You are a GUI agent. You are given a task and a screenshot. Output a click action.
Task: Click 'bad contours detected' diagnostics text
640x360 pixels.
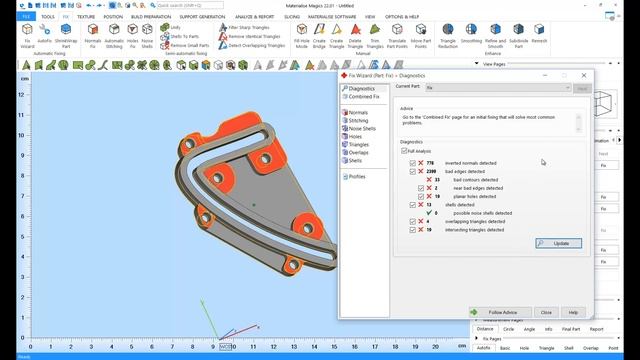pyautogui.click(x=476, y=180)
